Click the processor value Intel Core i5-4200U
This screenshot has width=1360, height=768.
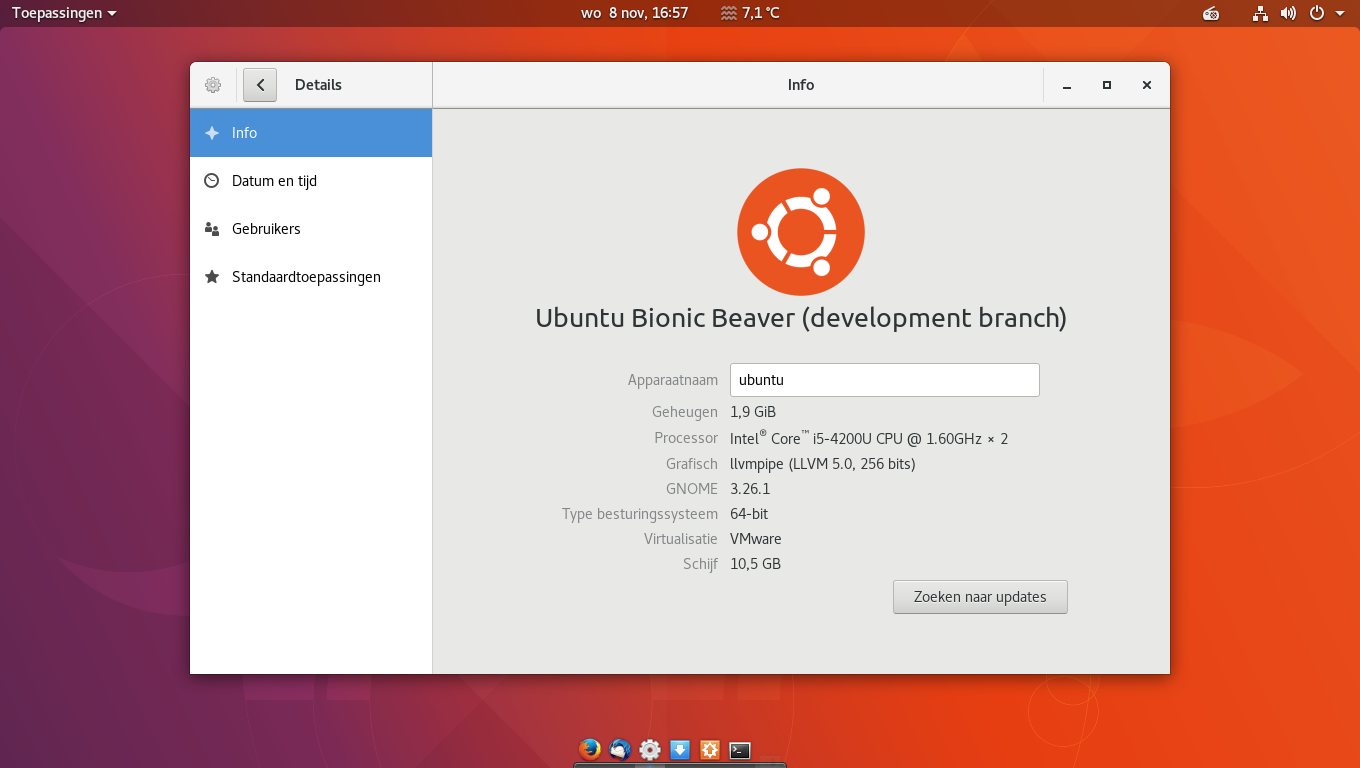(869, 438)
